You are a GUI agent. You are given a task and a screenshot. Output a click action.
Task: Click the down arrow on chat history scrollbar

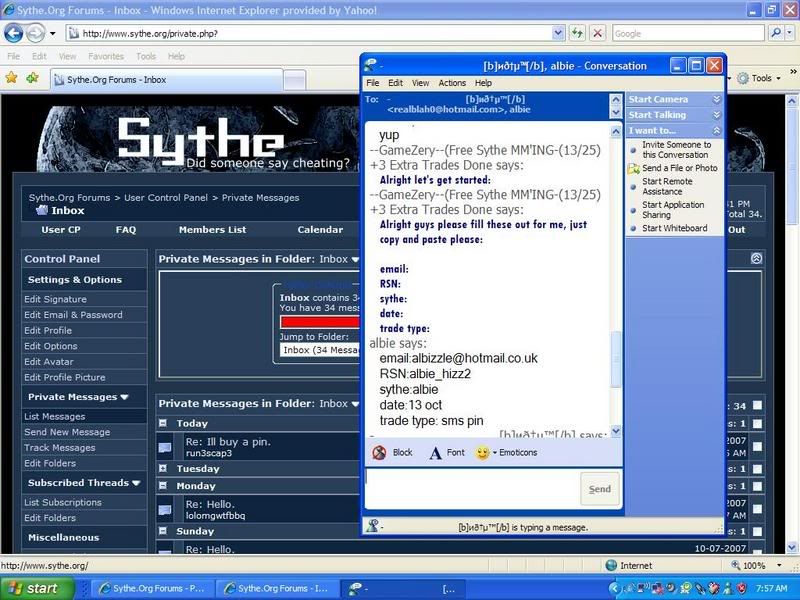[616, 432]
